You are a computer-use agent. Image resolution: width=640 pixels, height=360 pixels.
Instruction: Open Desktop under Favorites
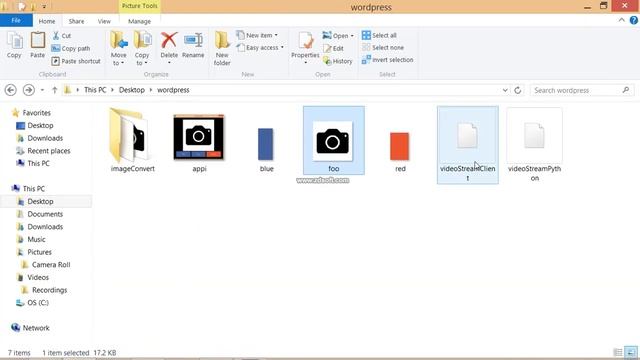pyautogui.click(x=35, y=125)
